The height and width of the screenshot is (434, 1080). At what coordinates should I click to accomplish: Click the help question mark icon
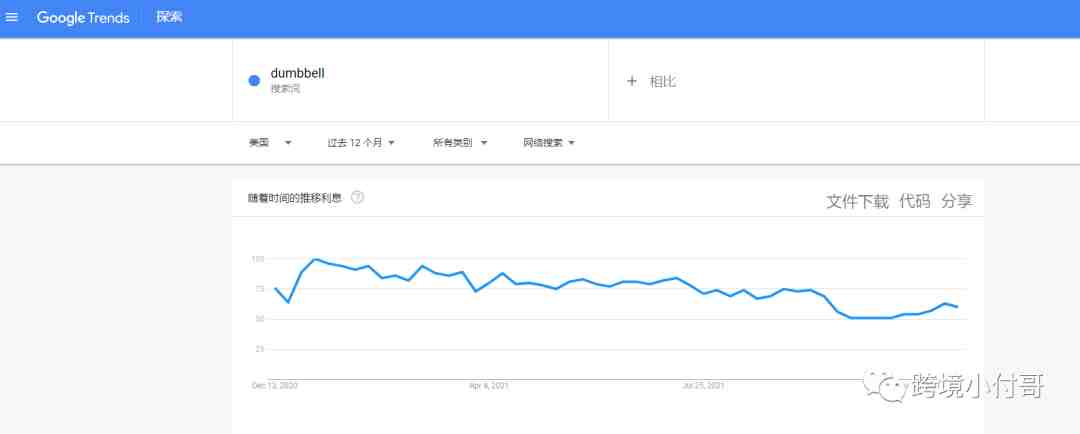pos(357,197)
